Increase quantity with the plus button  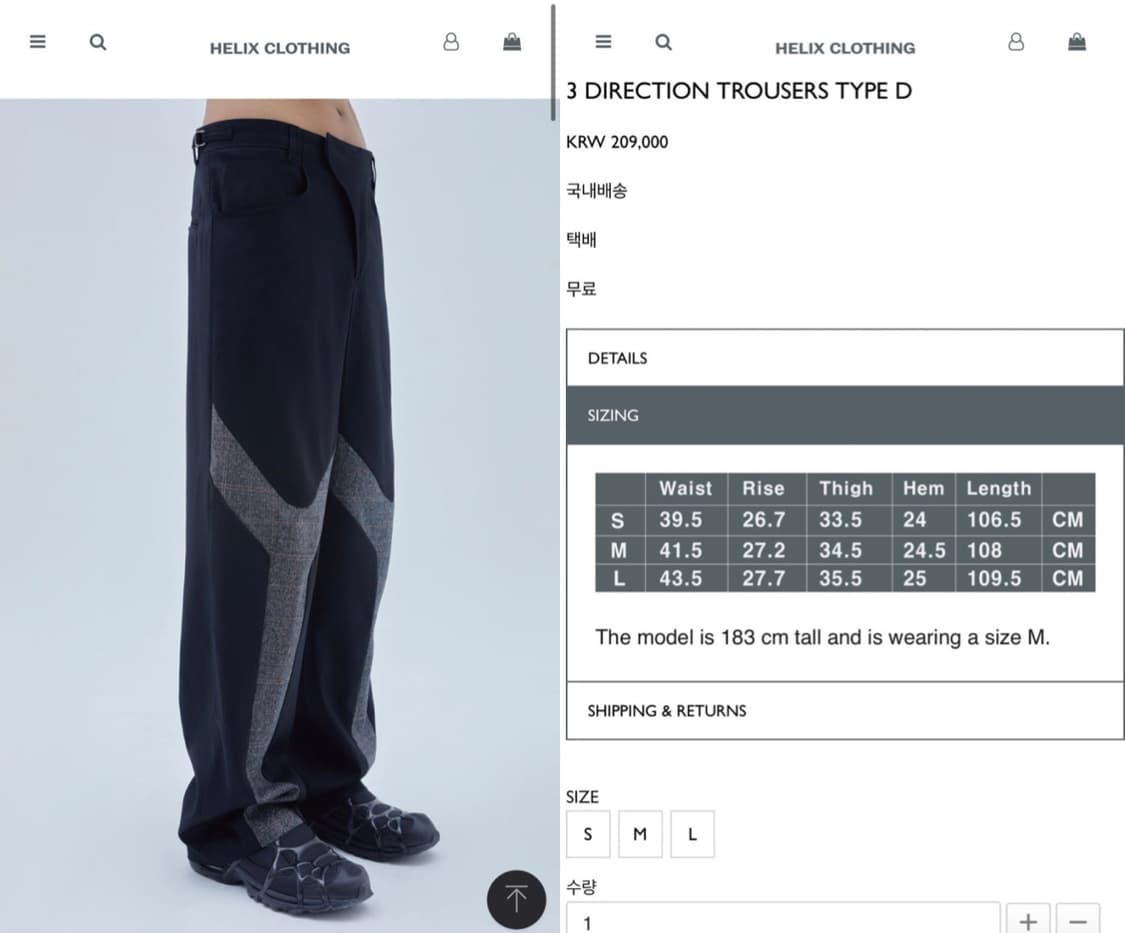(x=1028, y=919)
